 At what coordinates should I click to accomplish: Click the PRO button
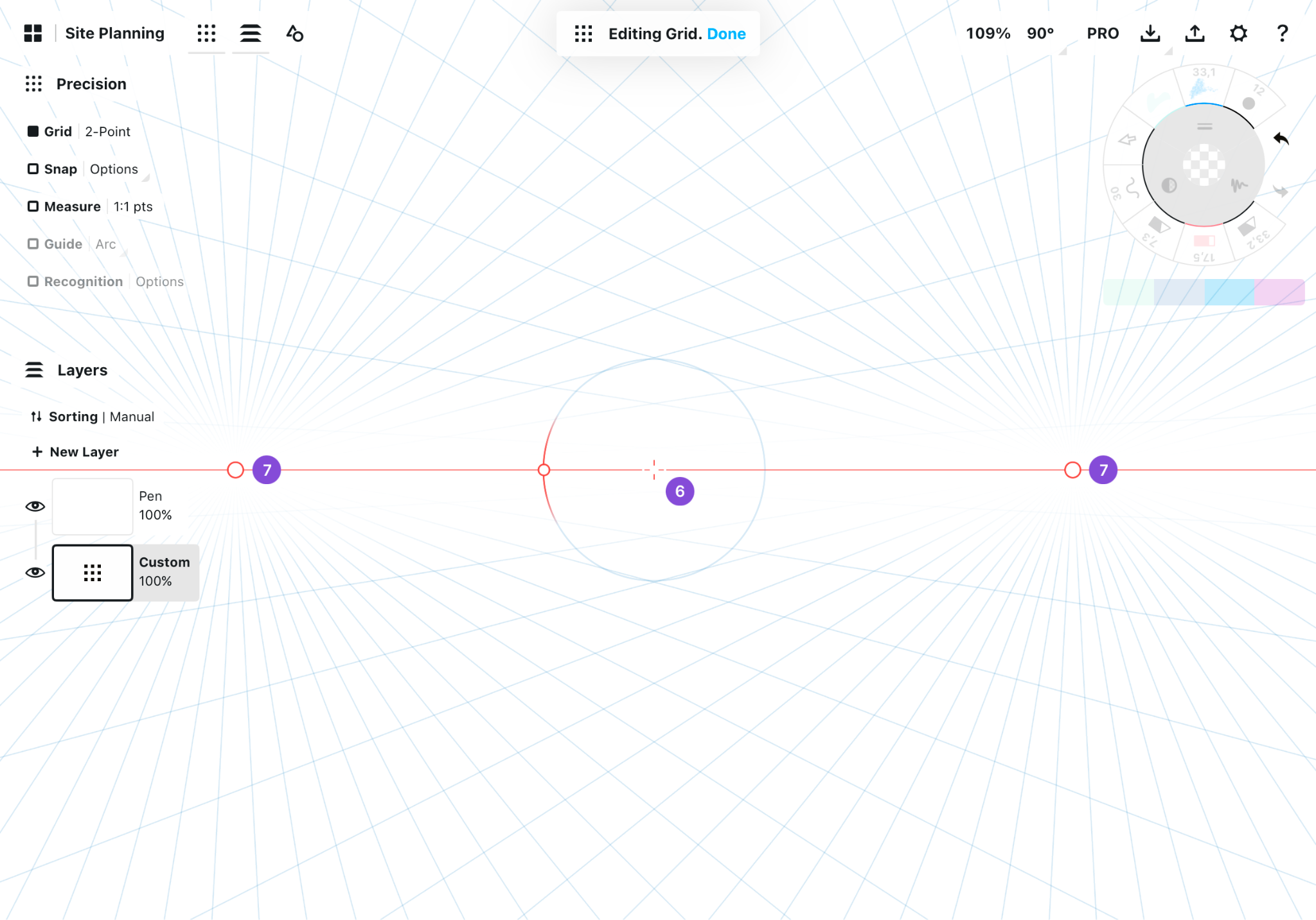pyautogui.click(x=1103, y=33)
